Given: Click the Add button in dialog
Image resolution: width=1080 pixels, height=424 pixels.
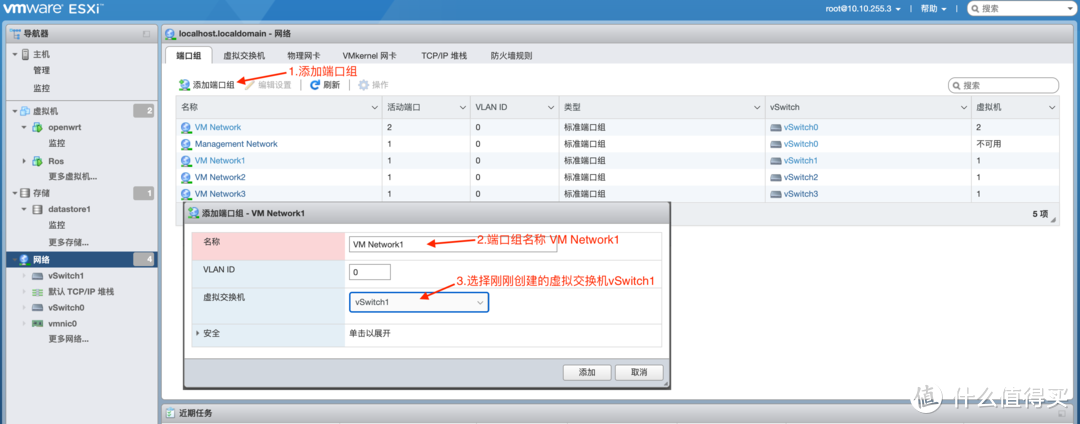Looking at the screenshot, I should coord(587,372).
